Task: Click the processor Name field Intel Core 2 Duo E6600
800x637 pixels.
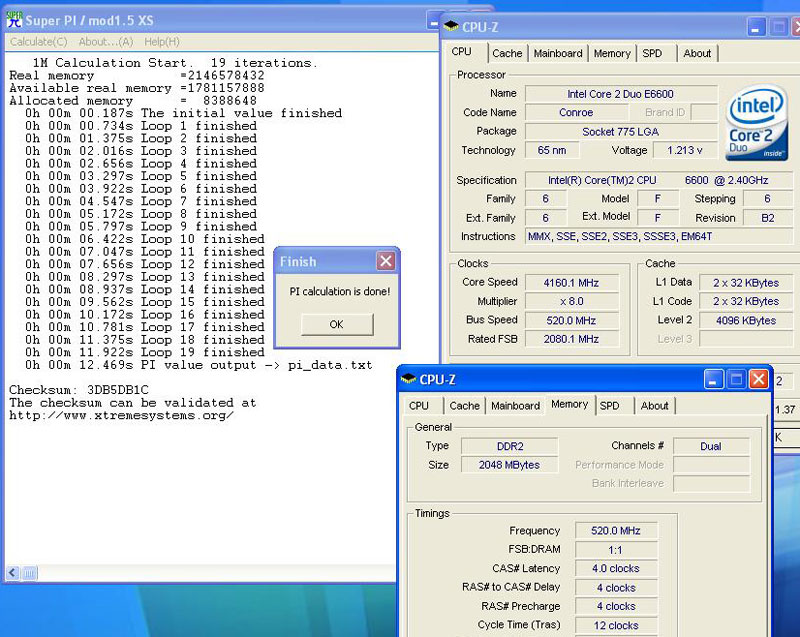Action: [x=621, y=94]
